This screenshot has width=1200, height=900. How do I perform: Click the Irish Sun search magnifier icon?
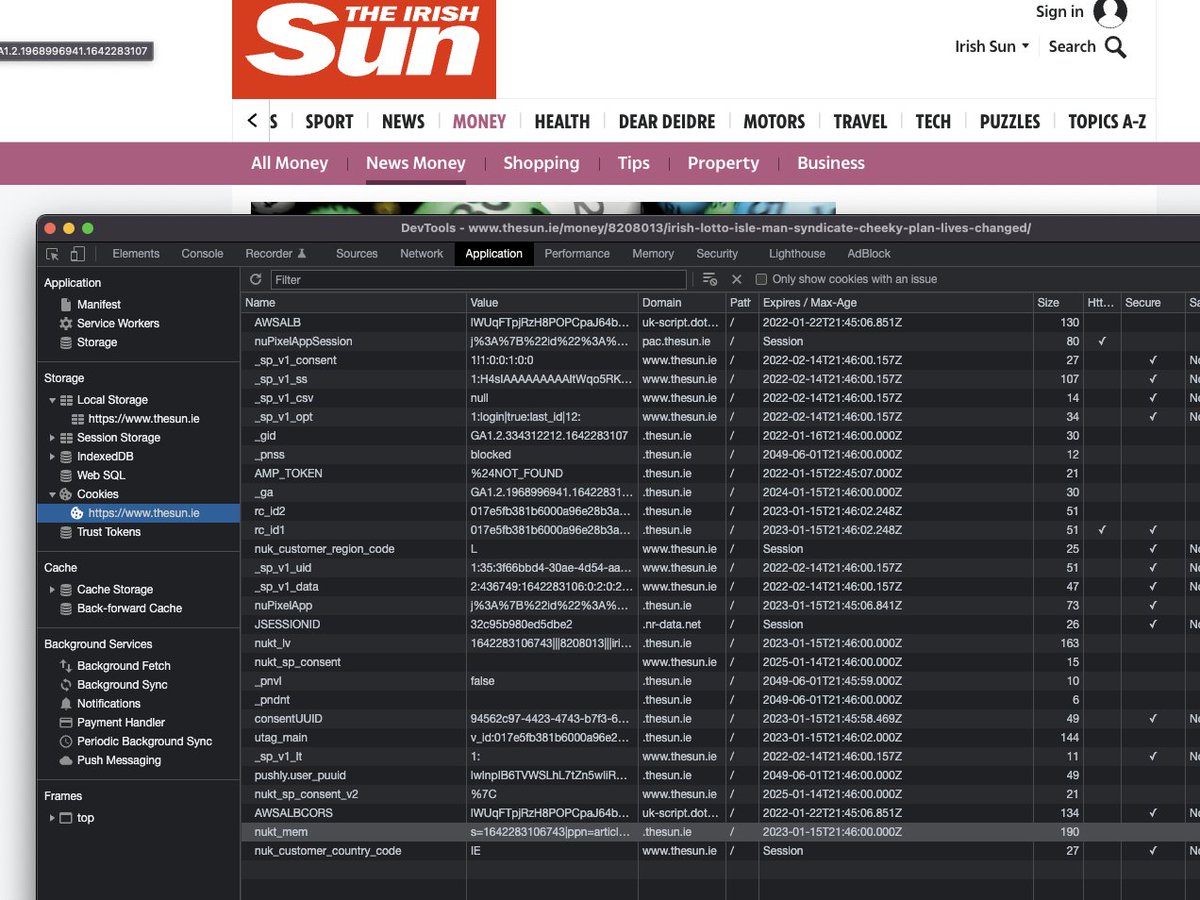point(1115,47)
